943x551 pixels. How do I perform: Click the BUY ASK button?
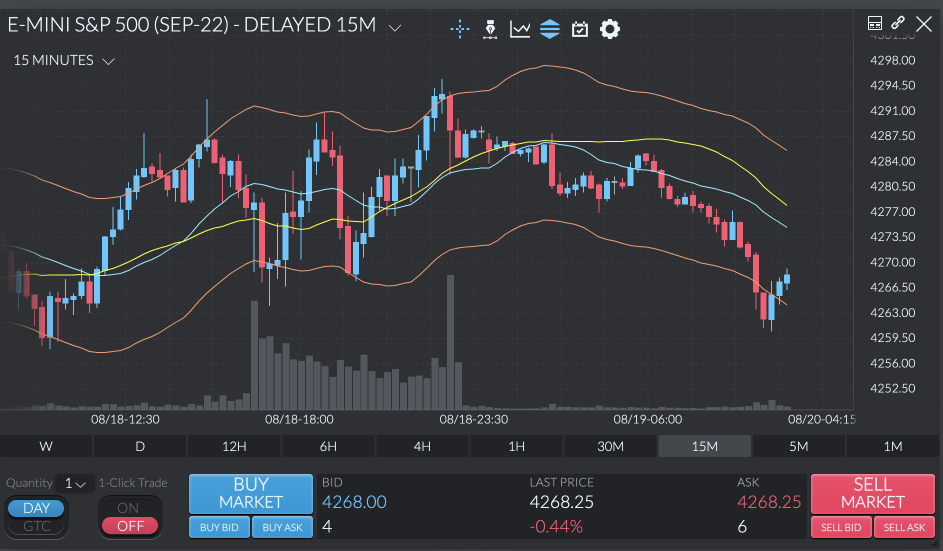(x=283, y=527)
